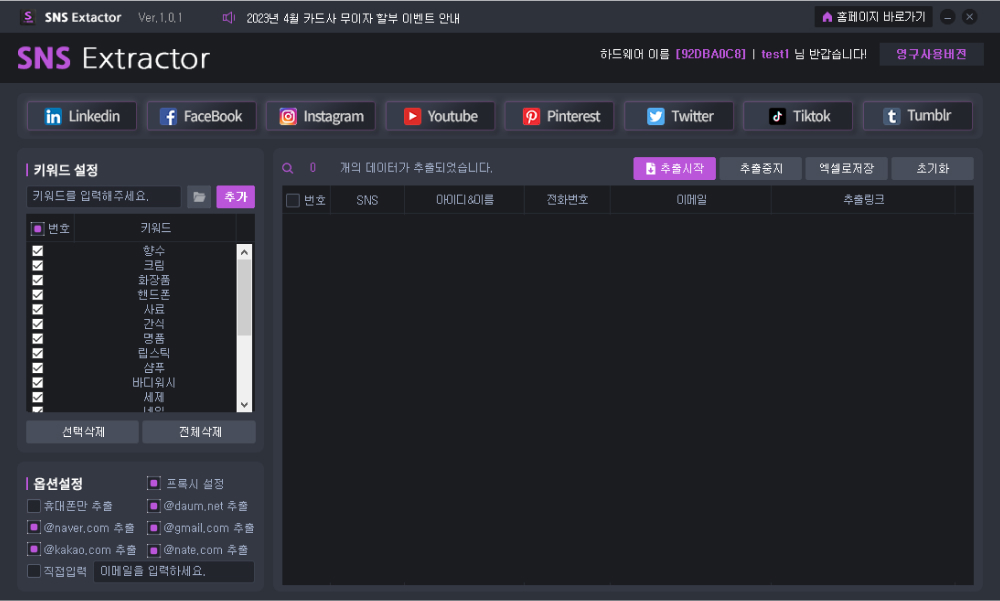This screenshot has width=1000, height=601.
Task: Select the FaceBook platform button
Action: (x=202, y=116)
